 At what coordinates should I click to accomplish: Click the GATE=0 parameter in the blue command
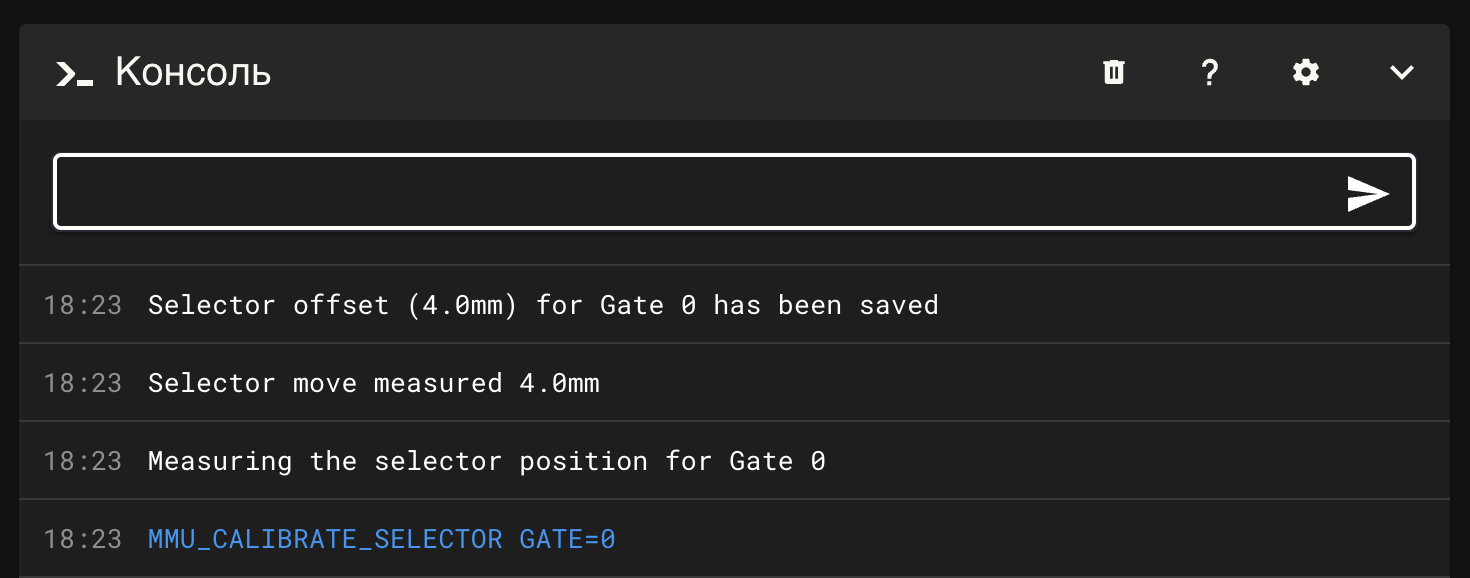coord(568,540)
